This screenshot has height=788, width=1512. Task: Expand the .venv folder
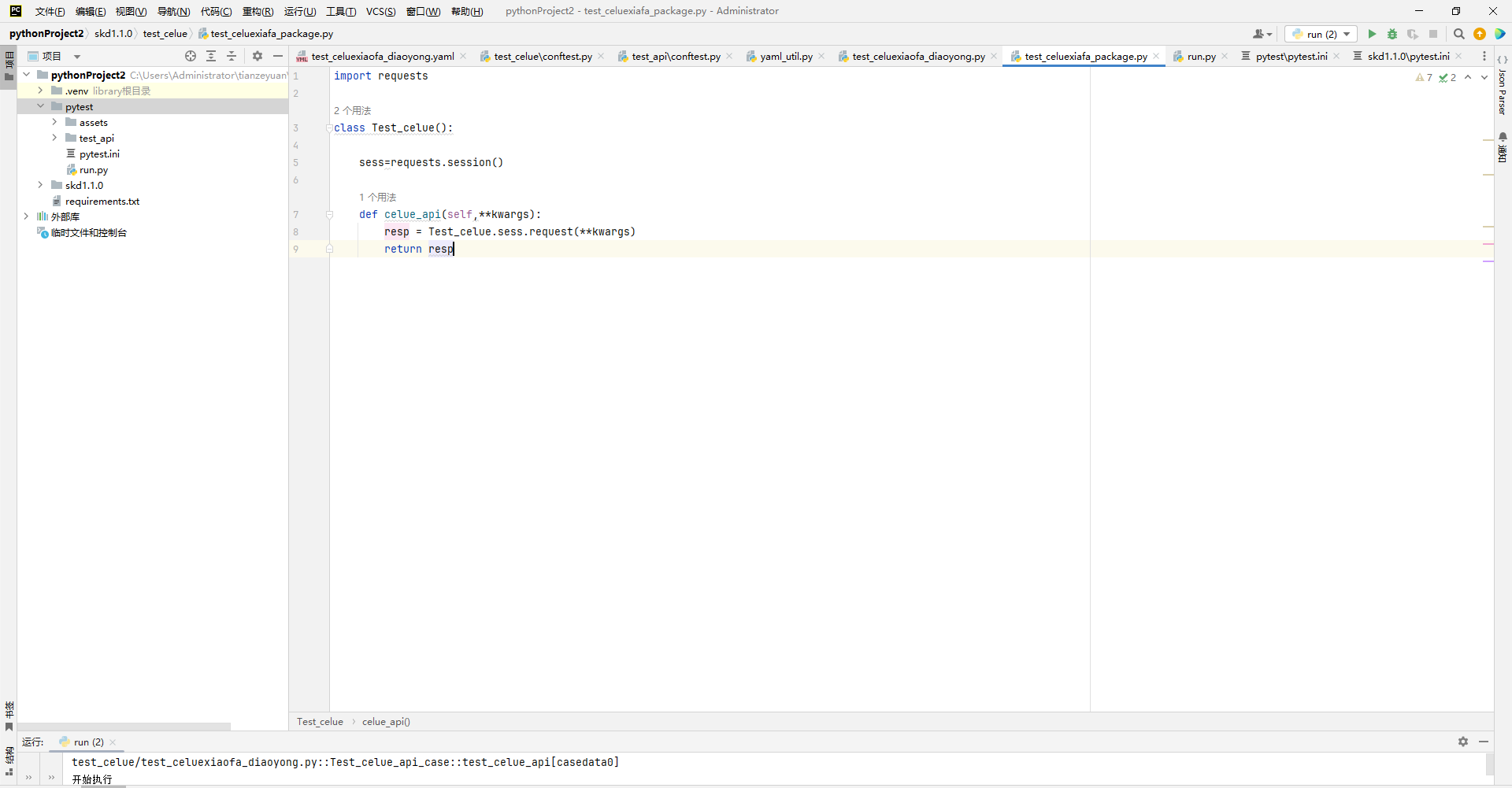(40, 91)
